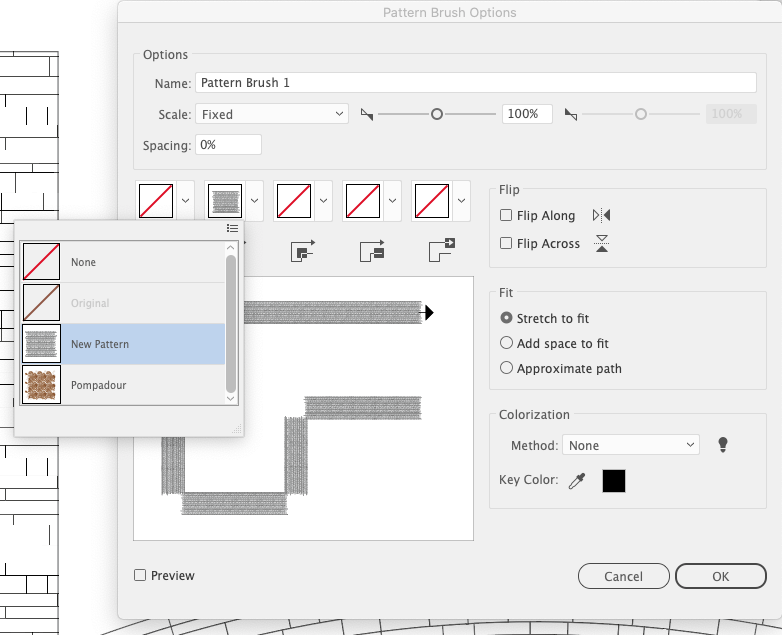Select Add space to fit option

pyautogui.click(x=507, y=343)
